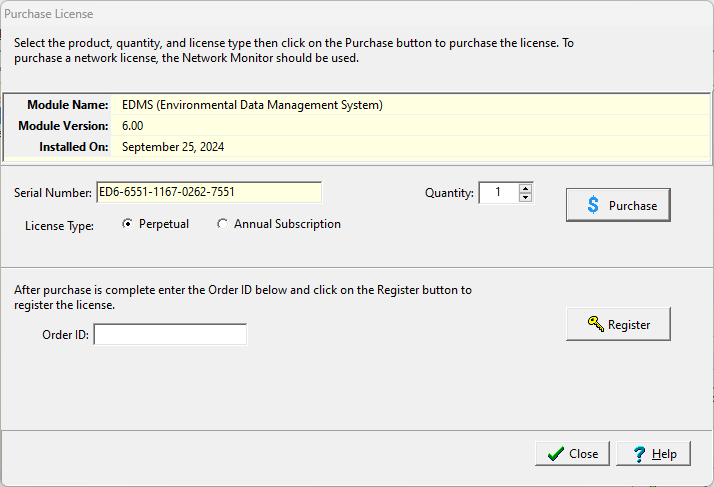Screen dimensions: 714x487
Task: Click the License Type label
Action: click(x=59, y=226)
